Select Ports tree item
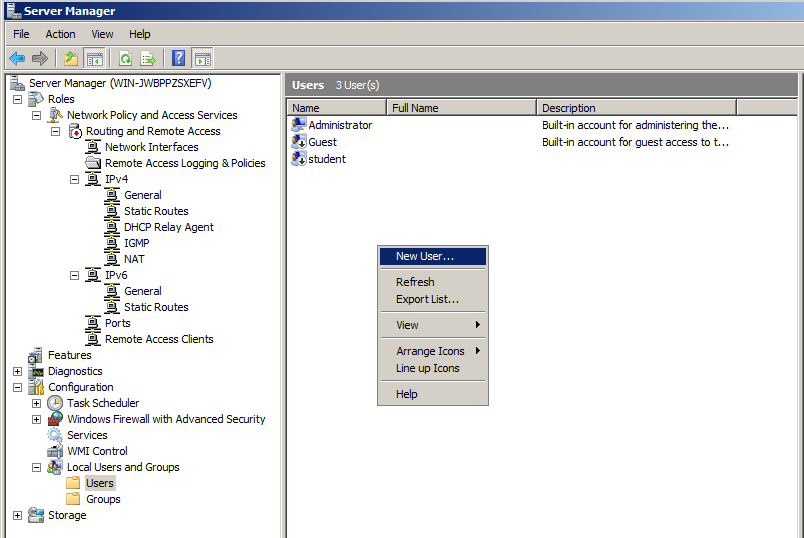Screen dimensions: 804x538 pos(117,323)
